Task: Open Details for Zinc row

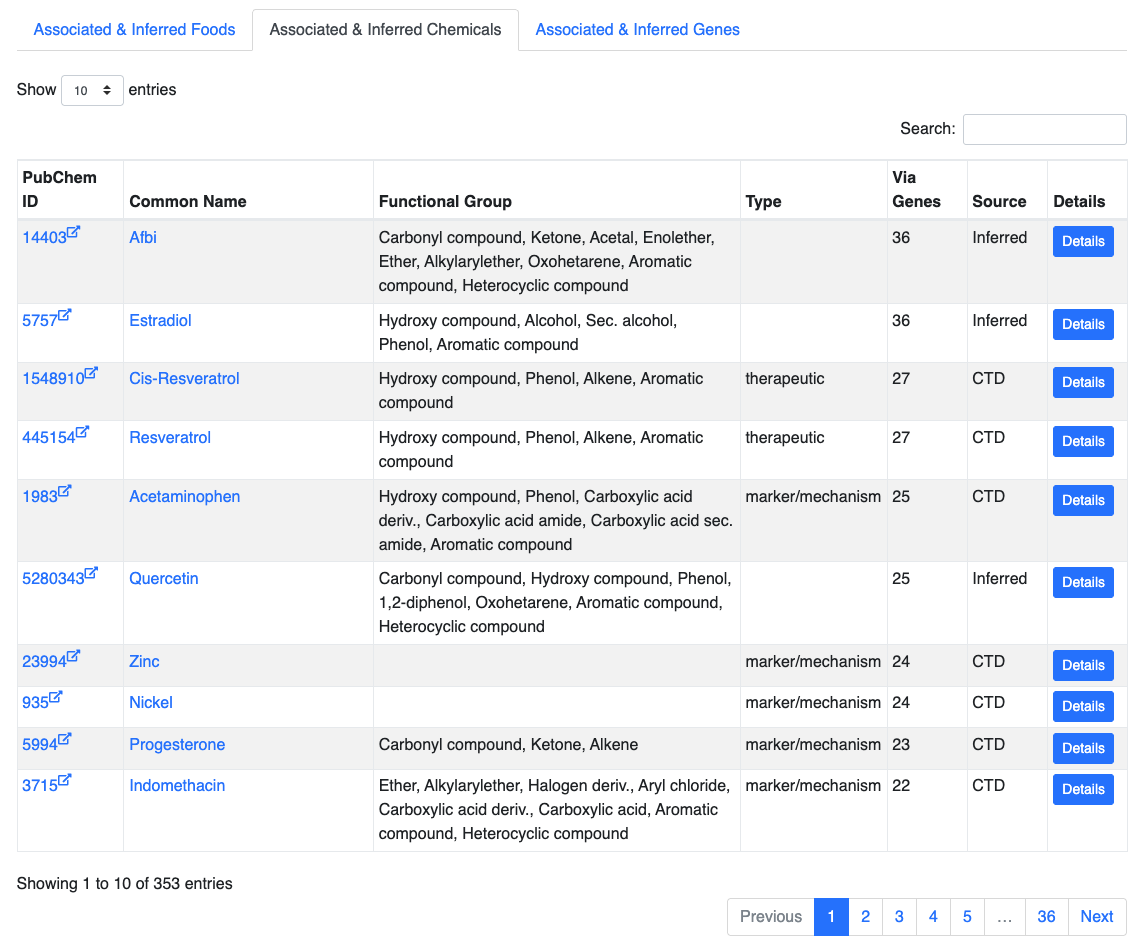Action: click(1083, 665)
